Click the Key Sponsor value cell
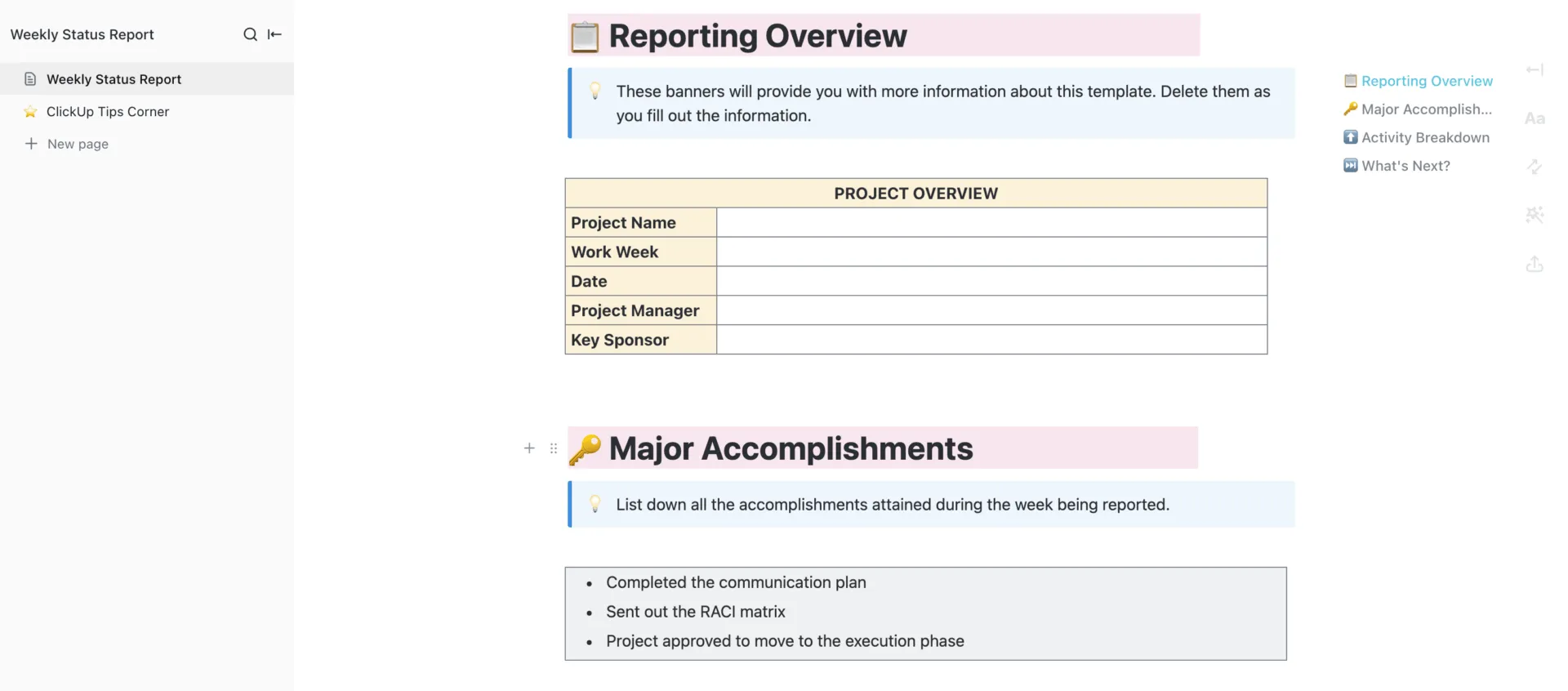Image resolution: width=1568 pixels, height=691 pixels. [991, 340]
